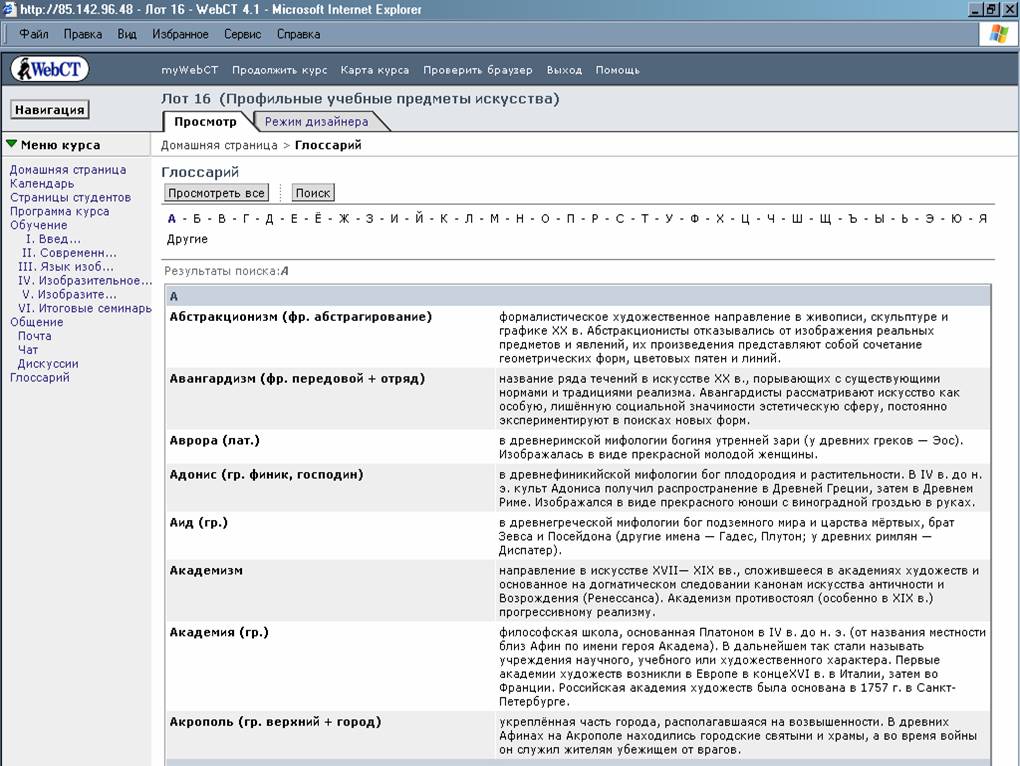Select letter А in glossary index

(x=172, y=218)
